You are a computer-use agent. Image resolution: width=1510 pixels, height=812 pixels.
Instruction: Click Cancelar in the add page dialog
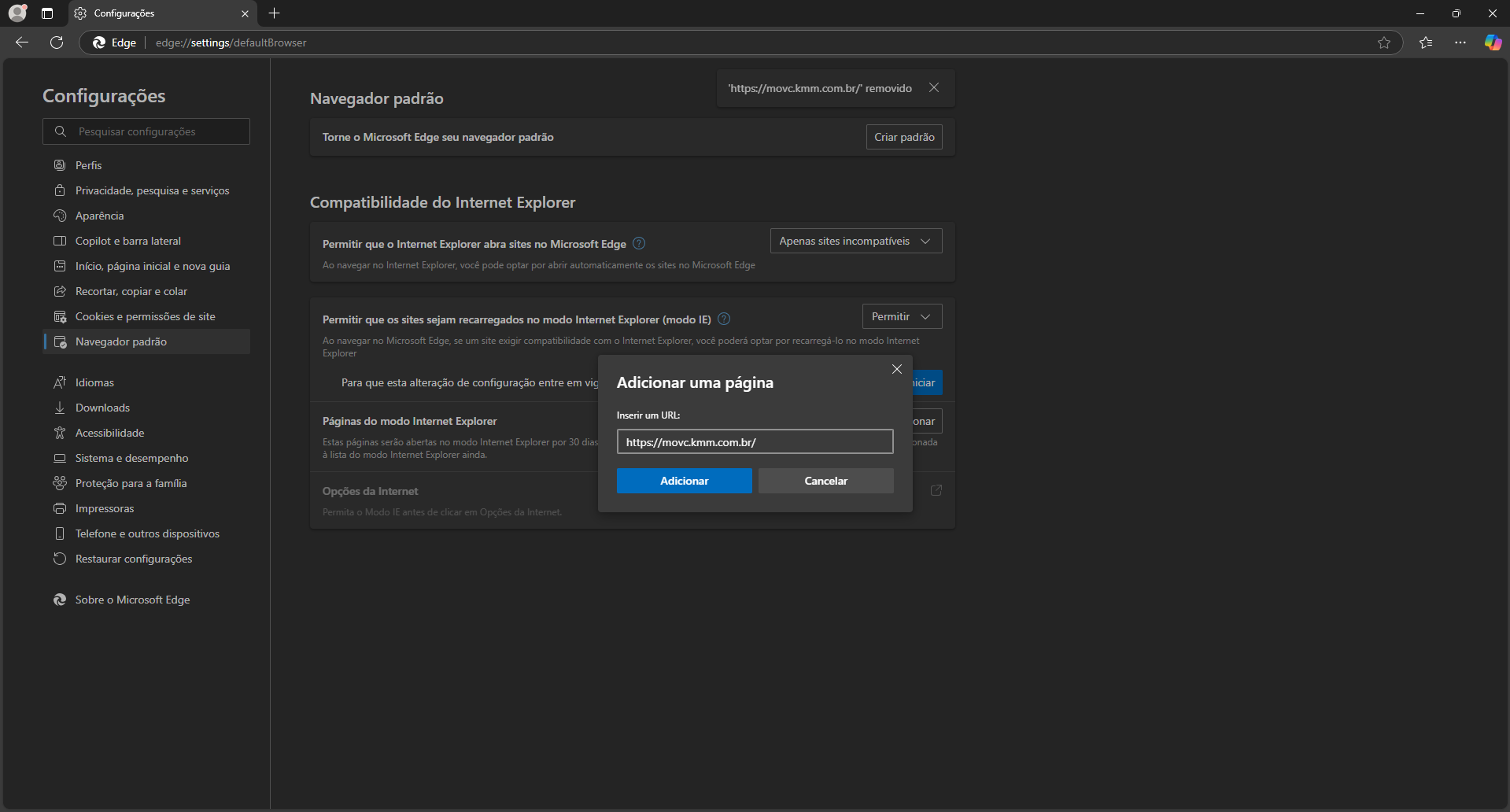pyautogui.click(x=825, y=481)
